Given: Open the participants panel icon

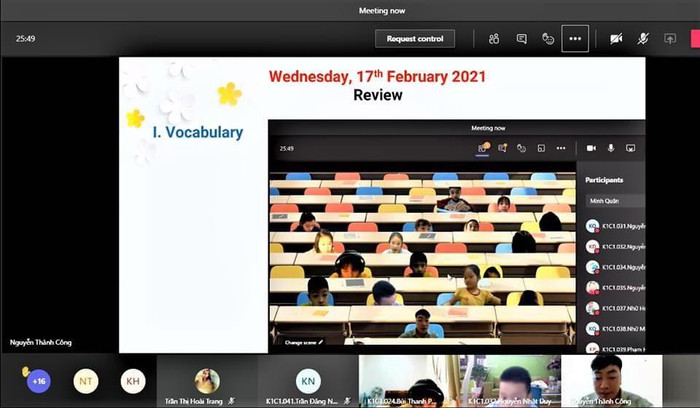Looking at the screenshot, I should click(x=494, y=39).
